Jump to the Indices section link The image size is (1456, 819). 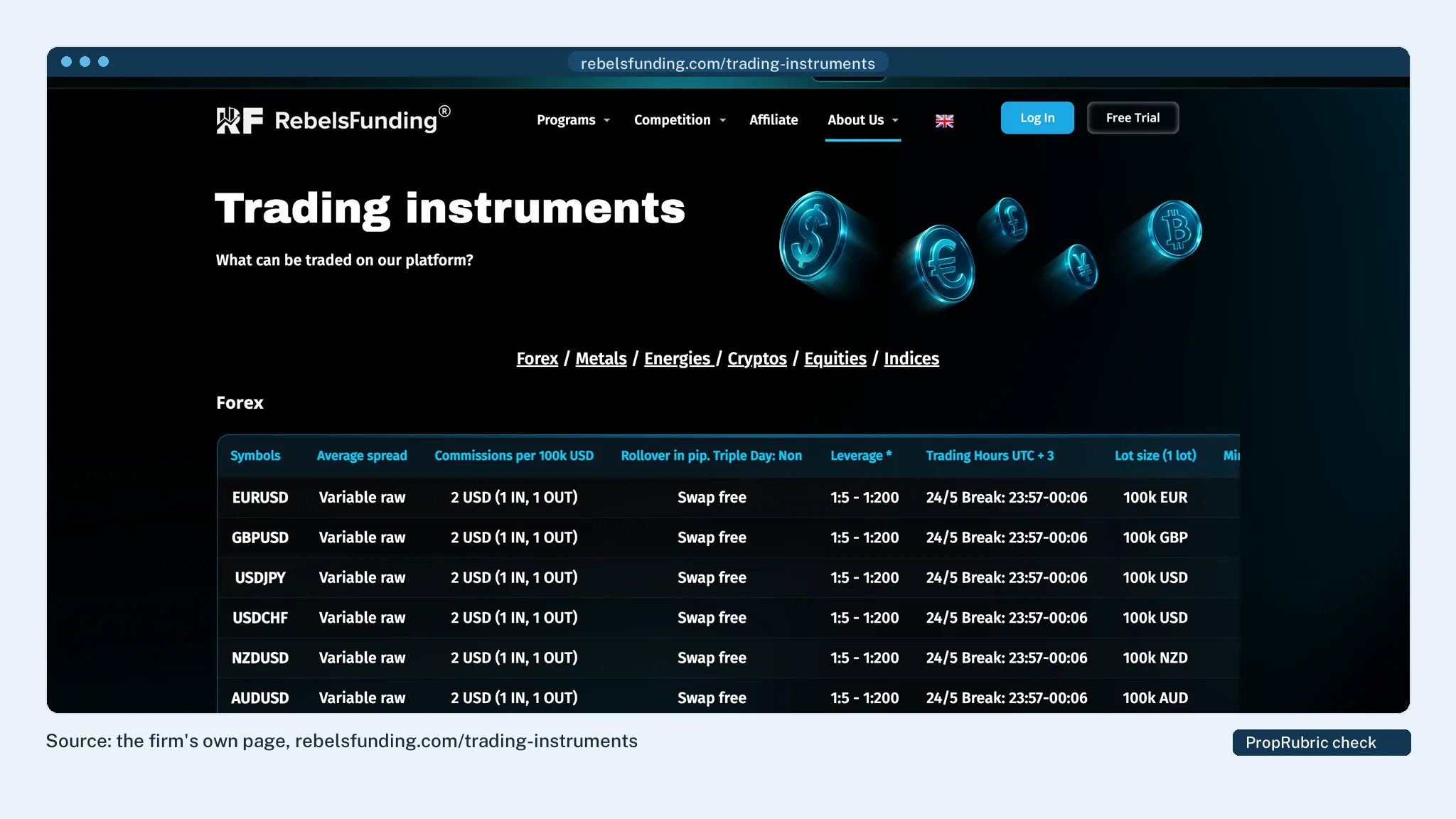911,358
